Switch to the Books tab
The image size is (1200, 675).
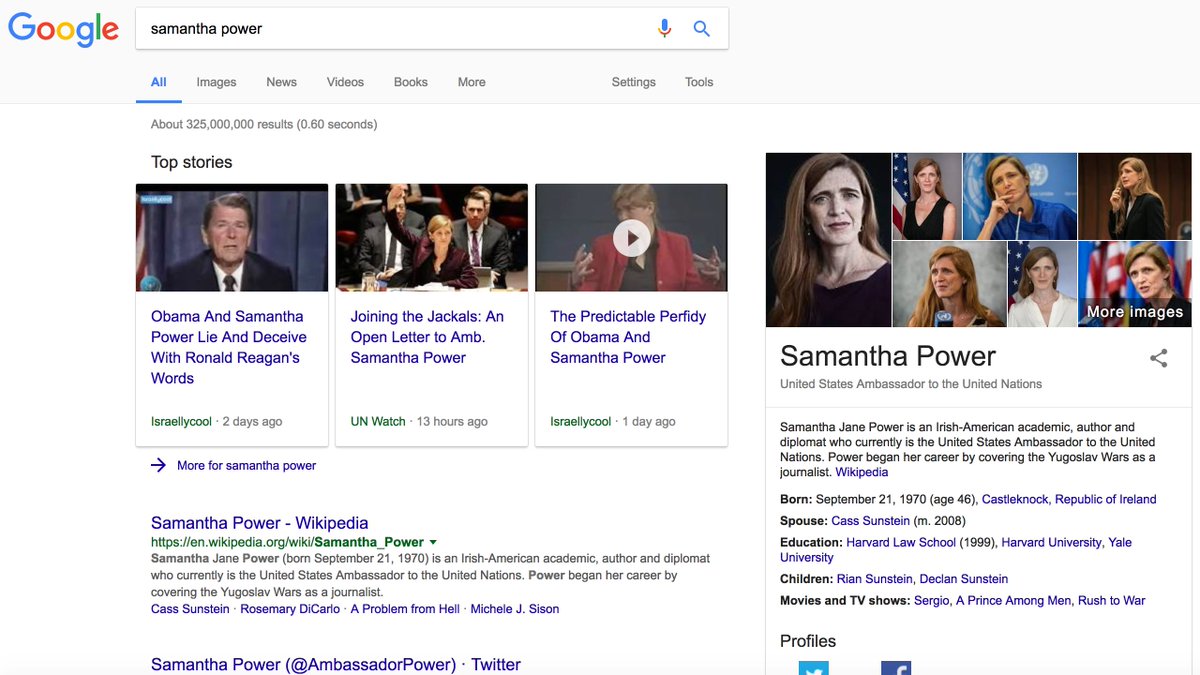coord(410,82)
